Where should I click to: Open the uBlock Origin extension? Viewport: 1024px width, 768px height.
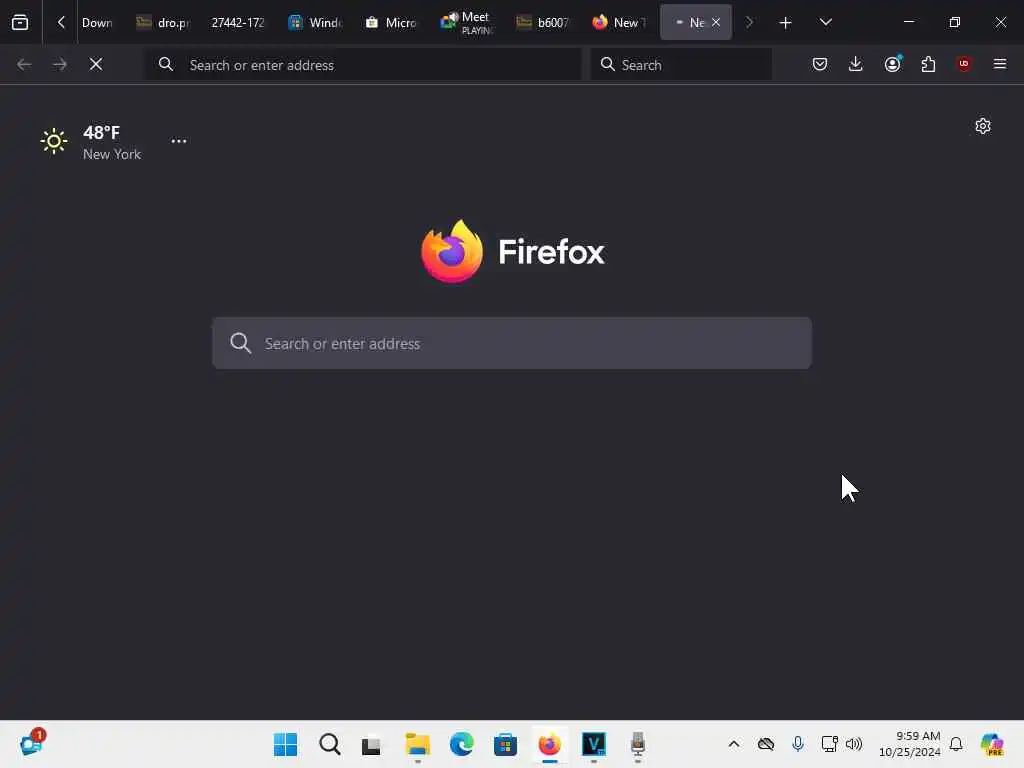click(964, 64)
